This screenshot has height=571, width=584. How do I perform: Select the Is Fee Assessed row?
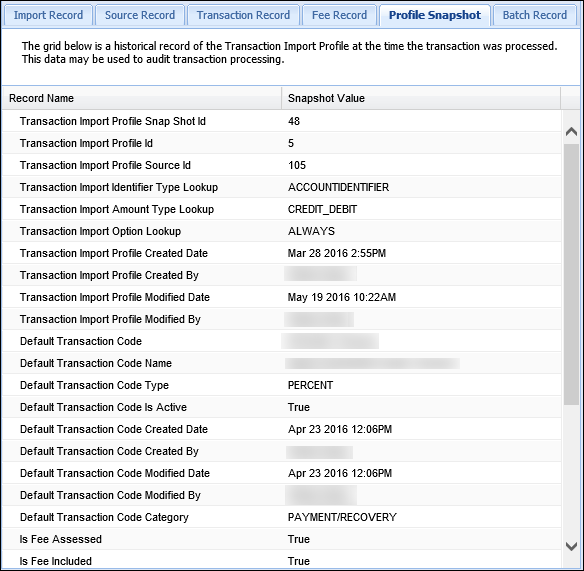[282, 539]
